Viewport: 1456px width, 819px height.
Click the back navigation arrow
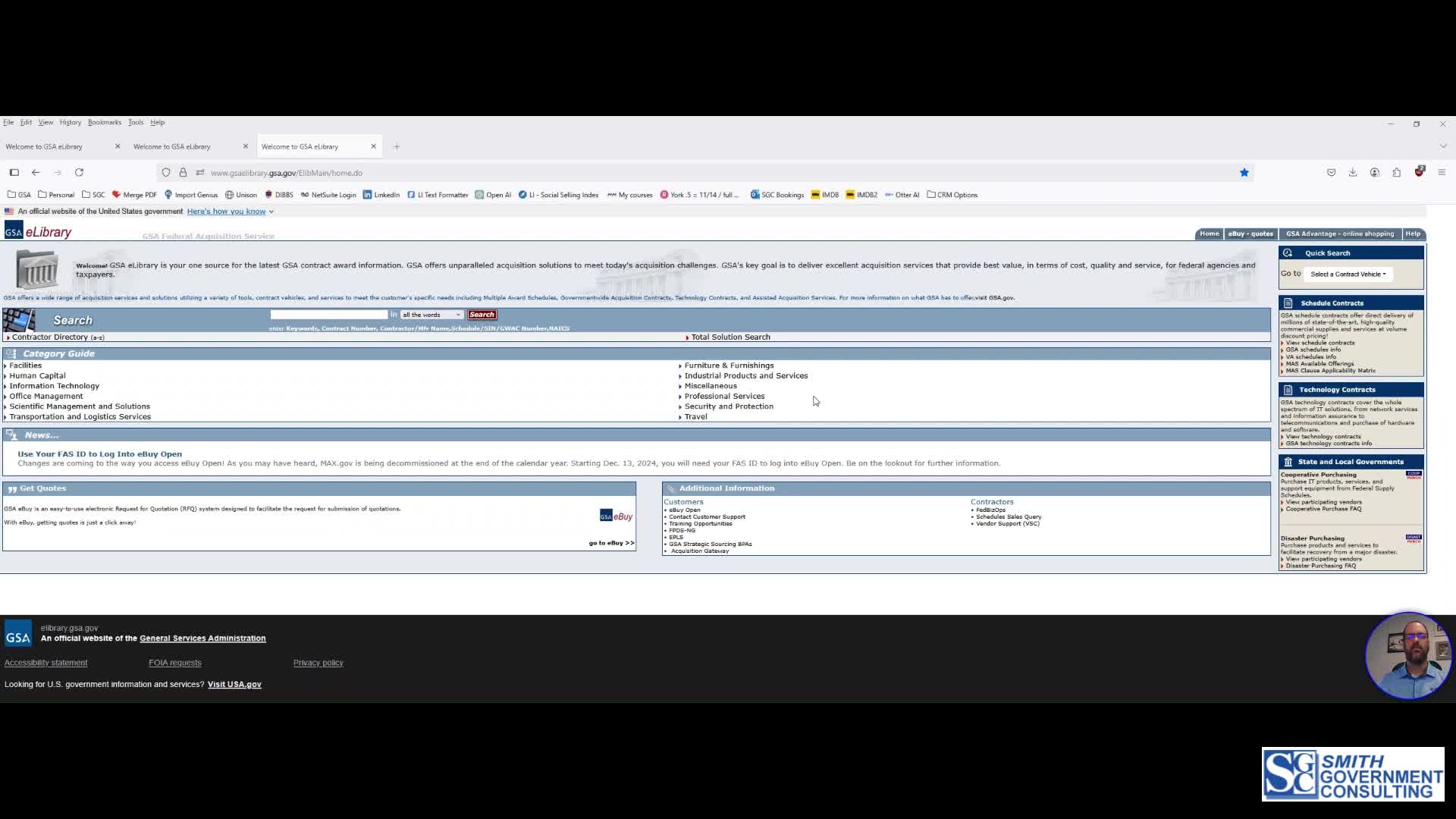36,173
